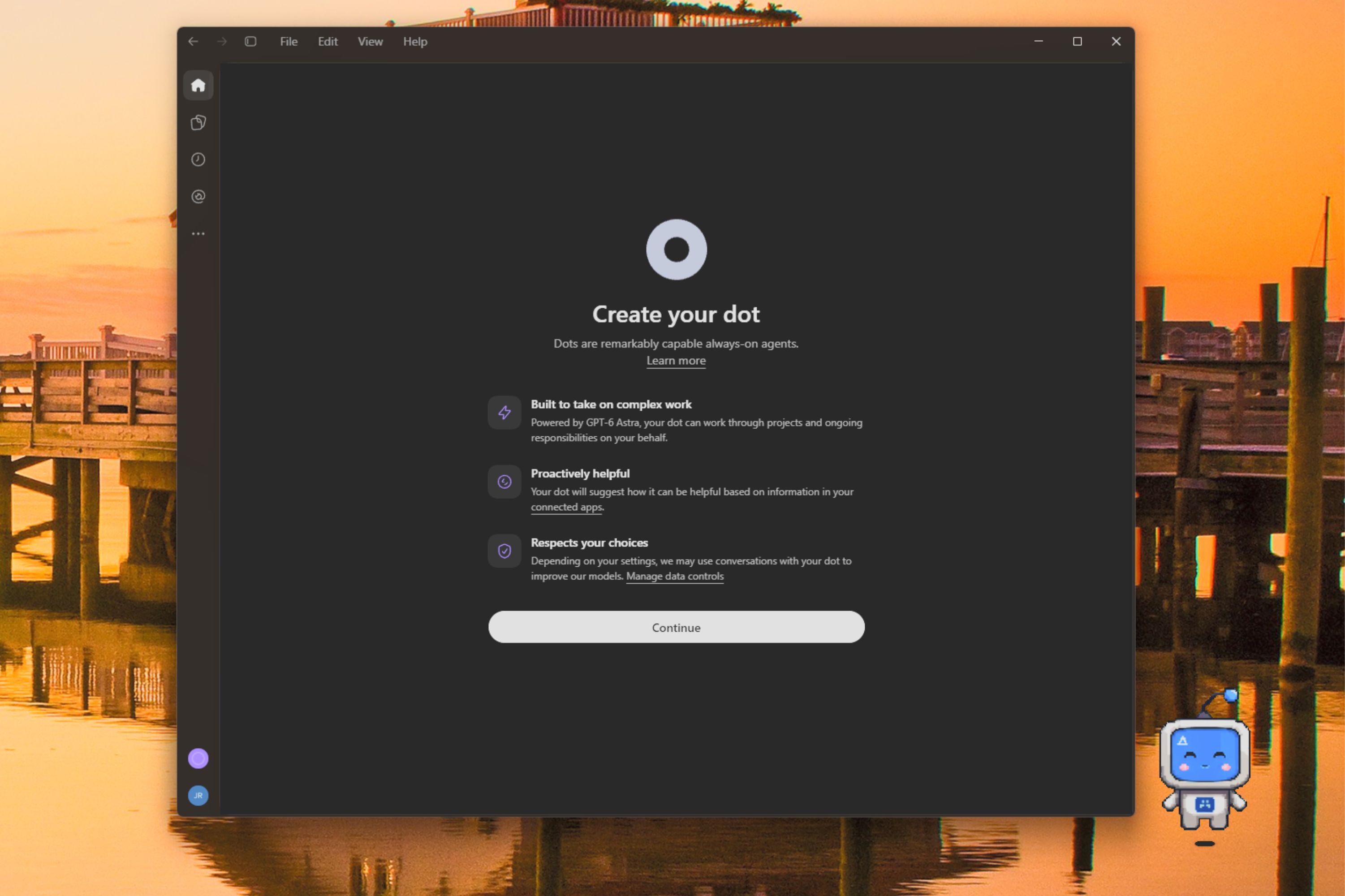Open the JR profile avatar
Image resolution: width=1345 pixels, height=896 pixels.
click(198, 796)
